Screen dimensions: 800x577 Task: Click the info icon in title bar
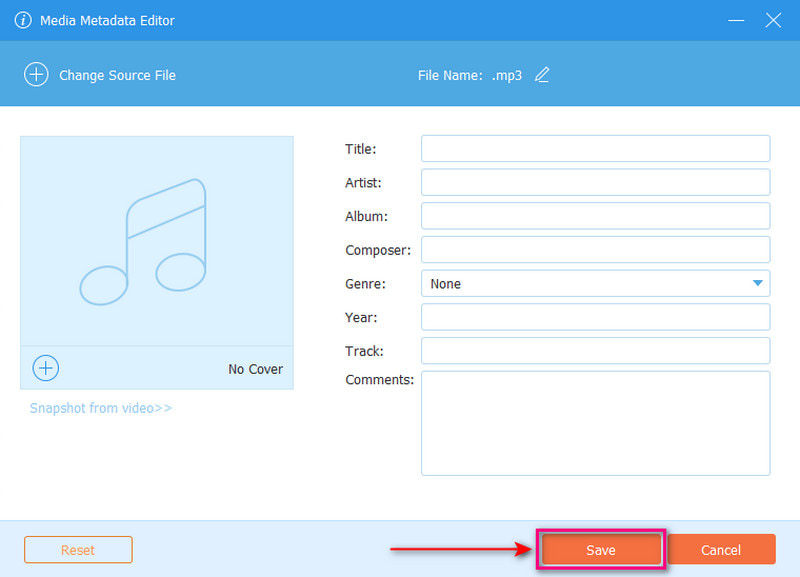pos(22,20)
